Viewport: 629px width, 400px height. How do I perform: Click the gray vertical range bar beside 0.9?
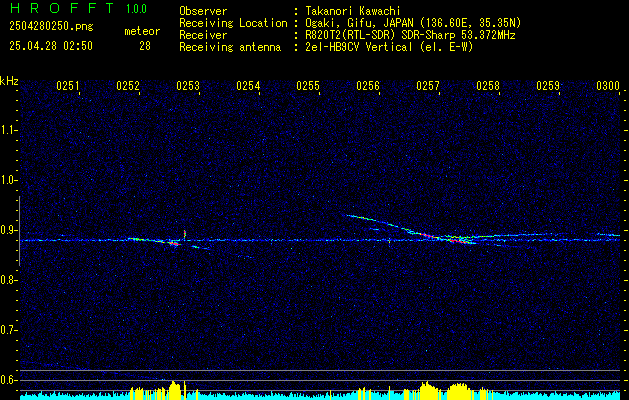point(19,231)
